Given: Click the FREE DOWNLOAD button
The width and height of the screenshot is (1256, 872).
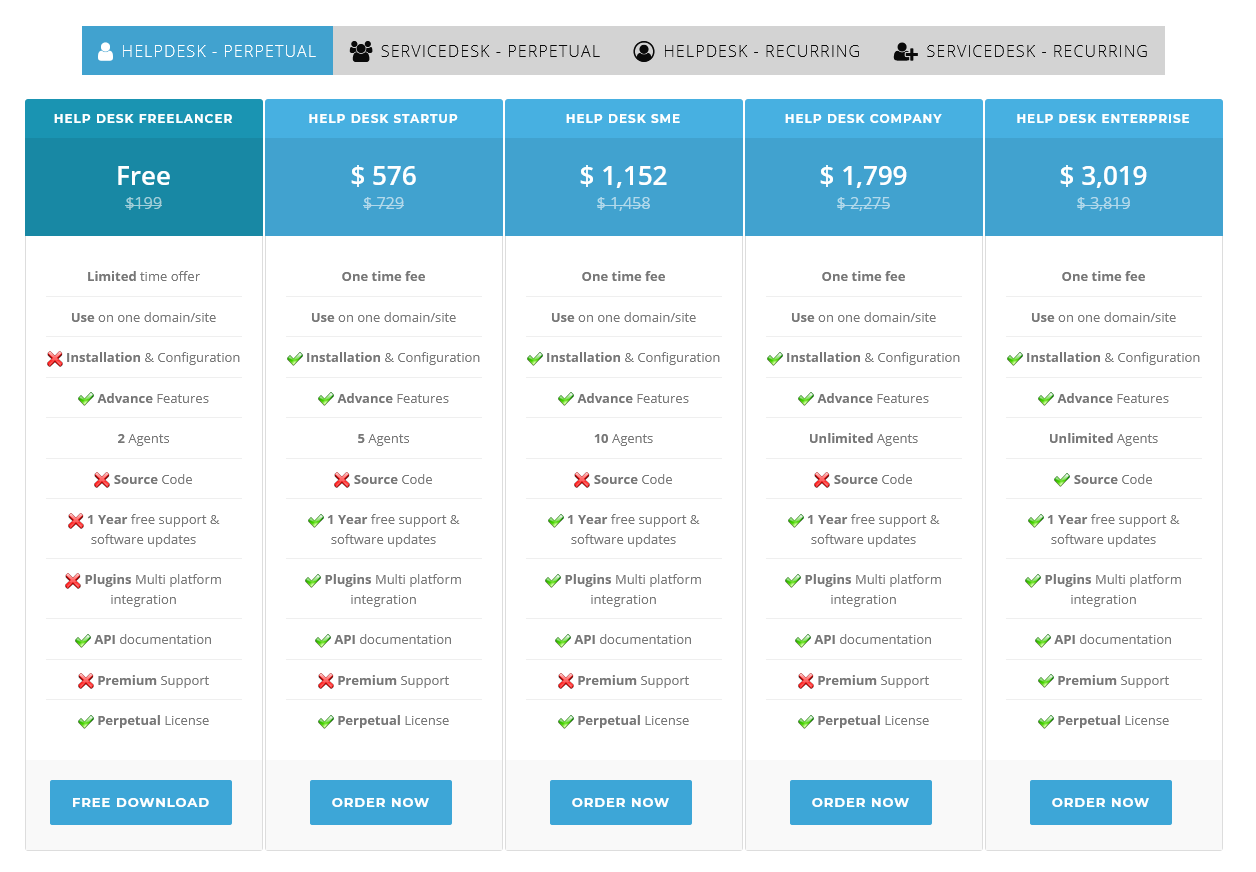Looking at the screenshot, I should click(140, 802).
